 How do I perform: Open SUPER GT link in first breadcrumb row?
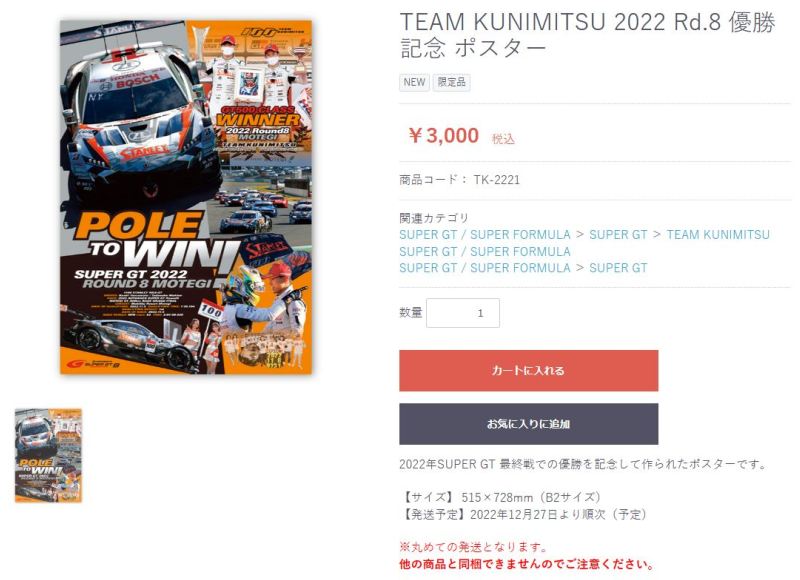pyautogui.click(x=618, y=235)
